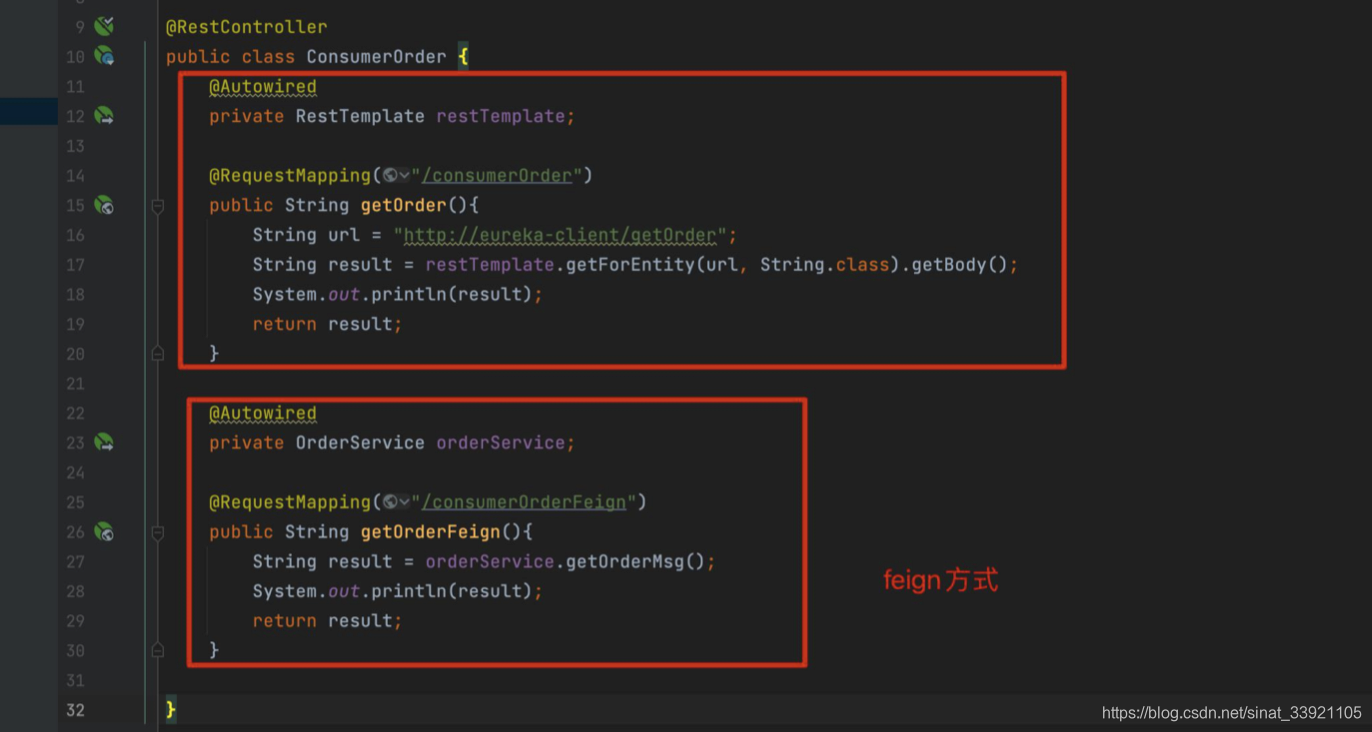Follow the http://eureka-client/getOrder URL string
This screenshot has width=1372, height=732.
(x=560, y=235)
